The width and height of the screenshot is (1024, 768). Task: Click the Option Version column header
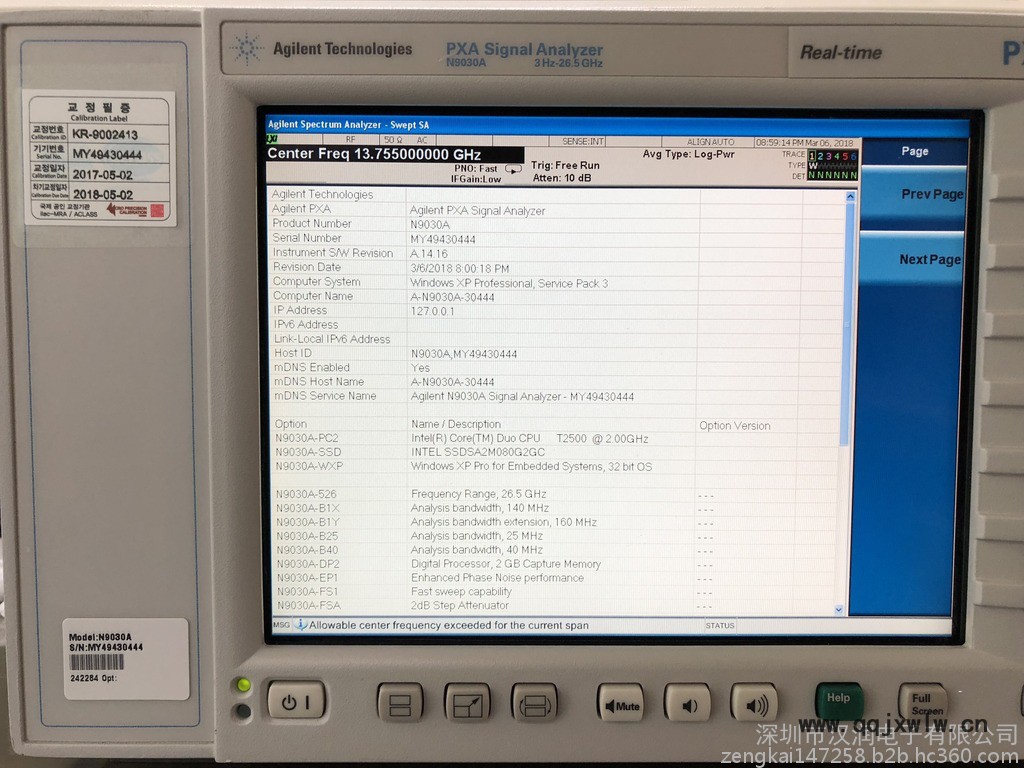point(735,426)
